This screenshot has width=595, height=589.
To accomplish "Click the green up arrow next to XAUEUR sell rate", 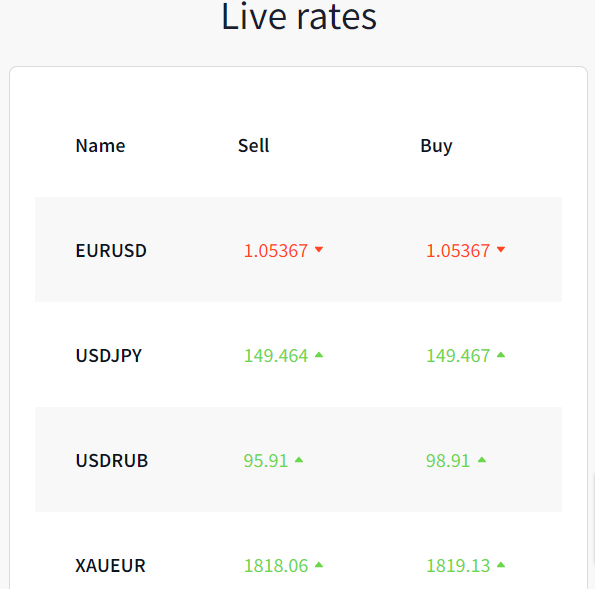I will click(319, 565).
